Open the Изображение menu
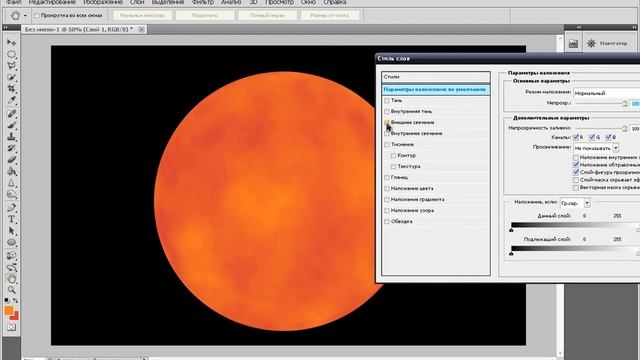Image resolution: width=640 pixels, height=360 pixels. coord(103,2)
